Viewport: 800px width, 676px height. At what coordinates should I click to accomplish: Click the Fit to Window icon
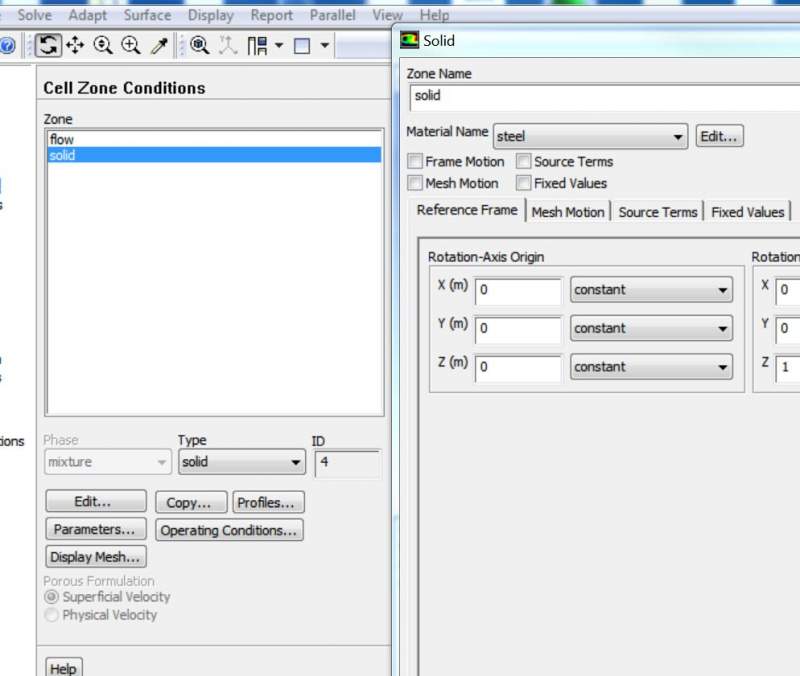199,45
